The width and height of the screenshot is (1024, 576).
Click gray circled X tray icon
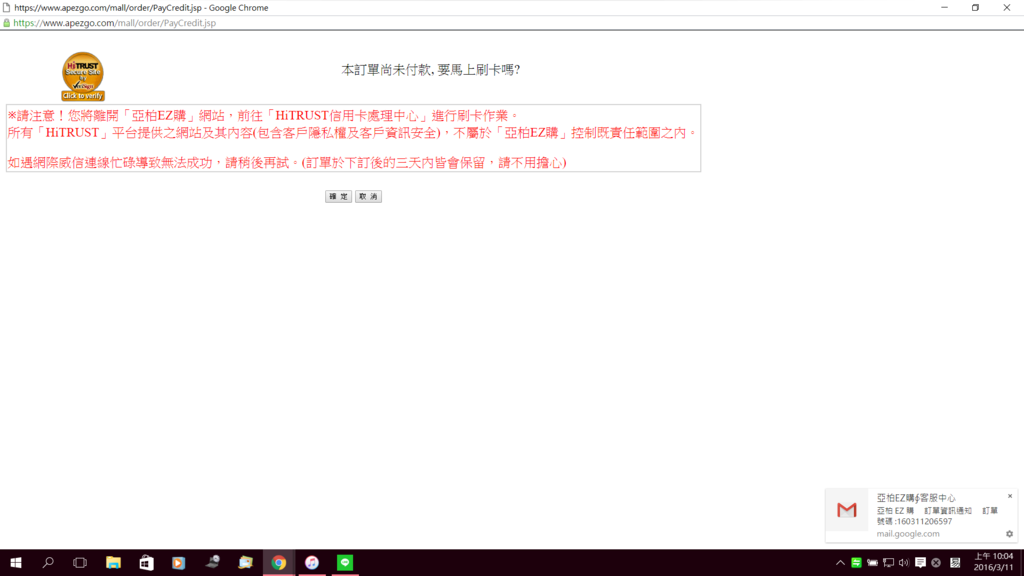click(x=936, y=562)
